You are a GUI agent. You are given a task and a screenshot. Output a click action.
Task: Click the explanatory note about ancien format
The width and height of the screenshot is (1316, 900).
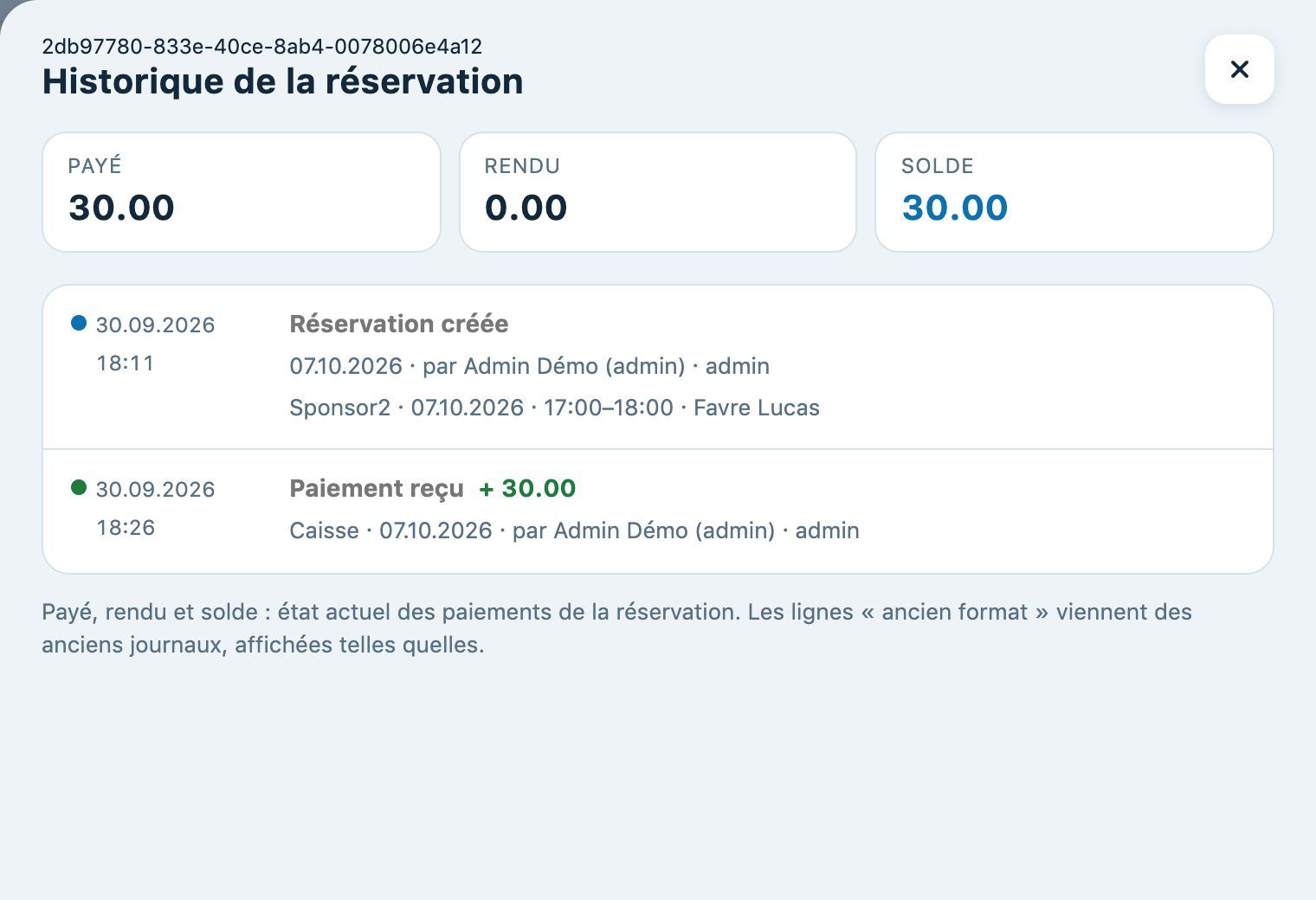click(616, 628)
